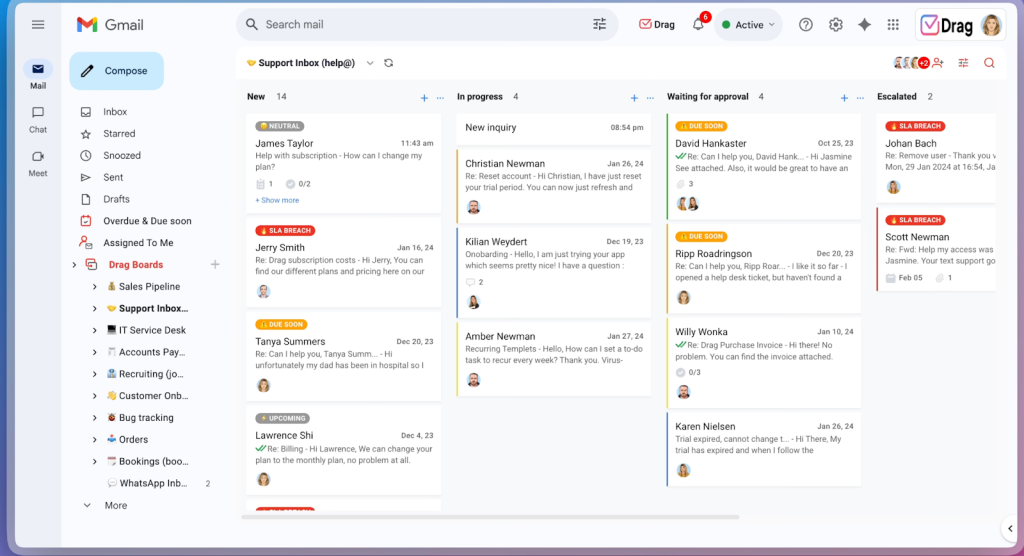Refresh the Support Inbox board
Image resolution: width=1024 pixels, height=556 pixels.
389,63
